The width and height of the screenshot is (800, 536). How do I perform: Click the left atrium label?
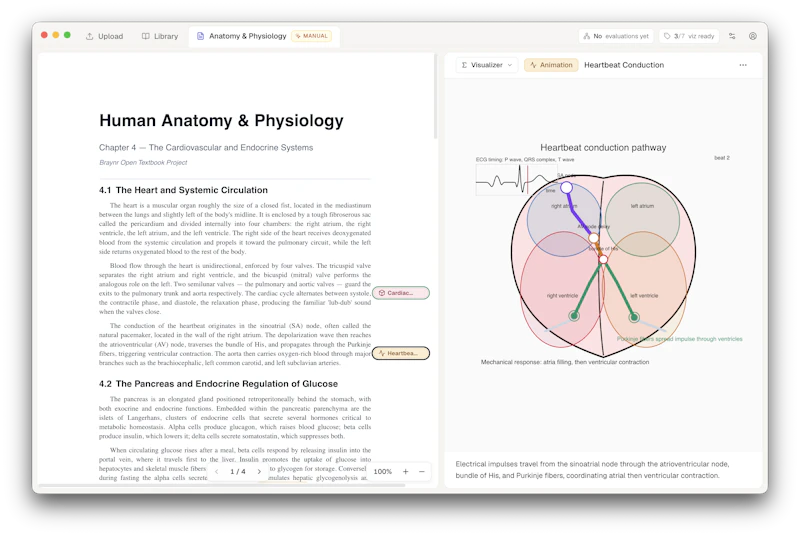(642, 206)
